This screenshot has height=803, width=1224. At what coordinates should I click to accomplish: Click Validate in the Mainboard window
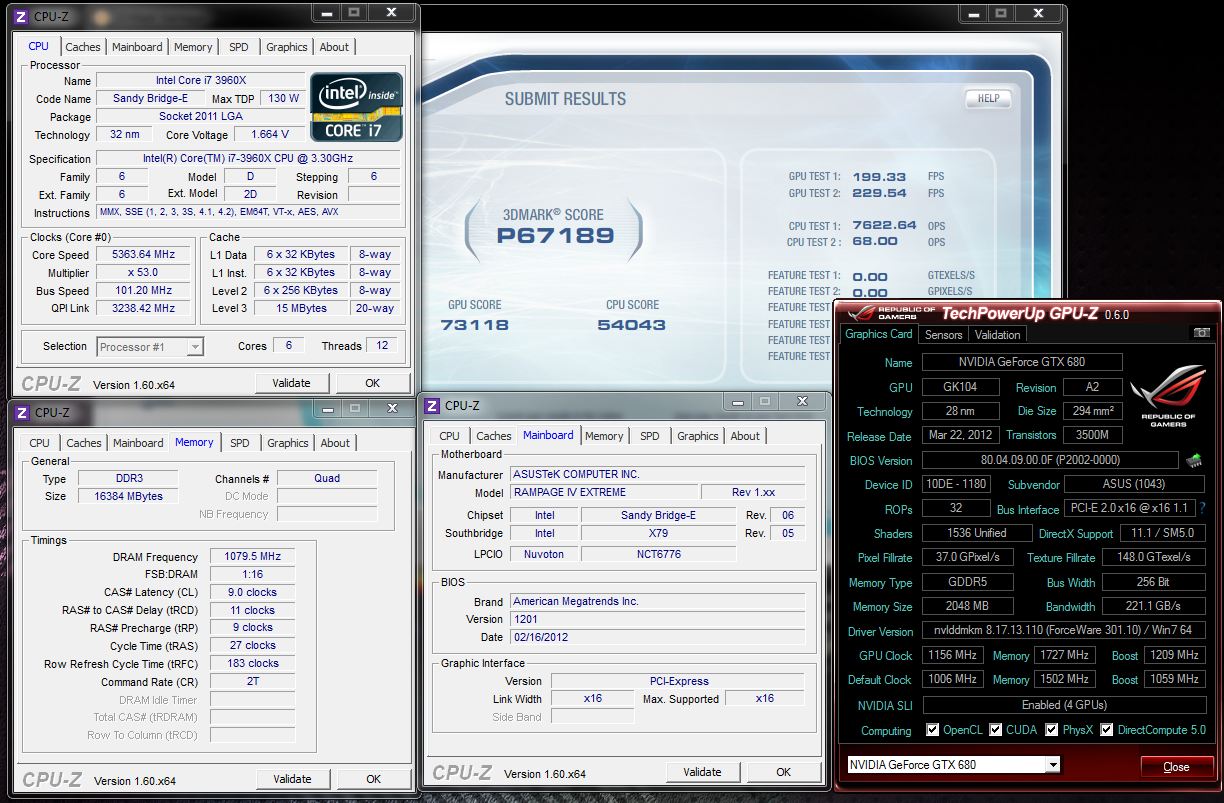(x=702, y=772)
